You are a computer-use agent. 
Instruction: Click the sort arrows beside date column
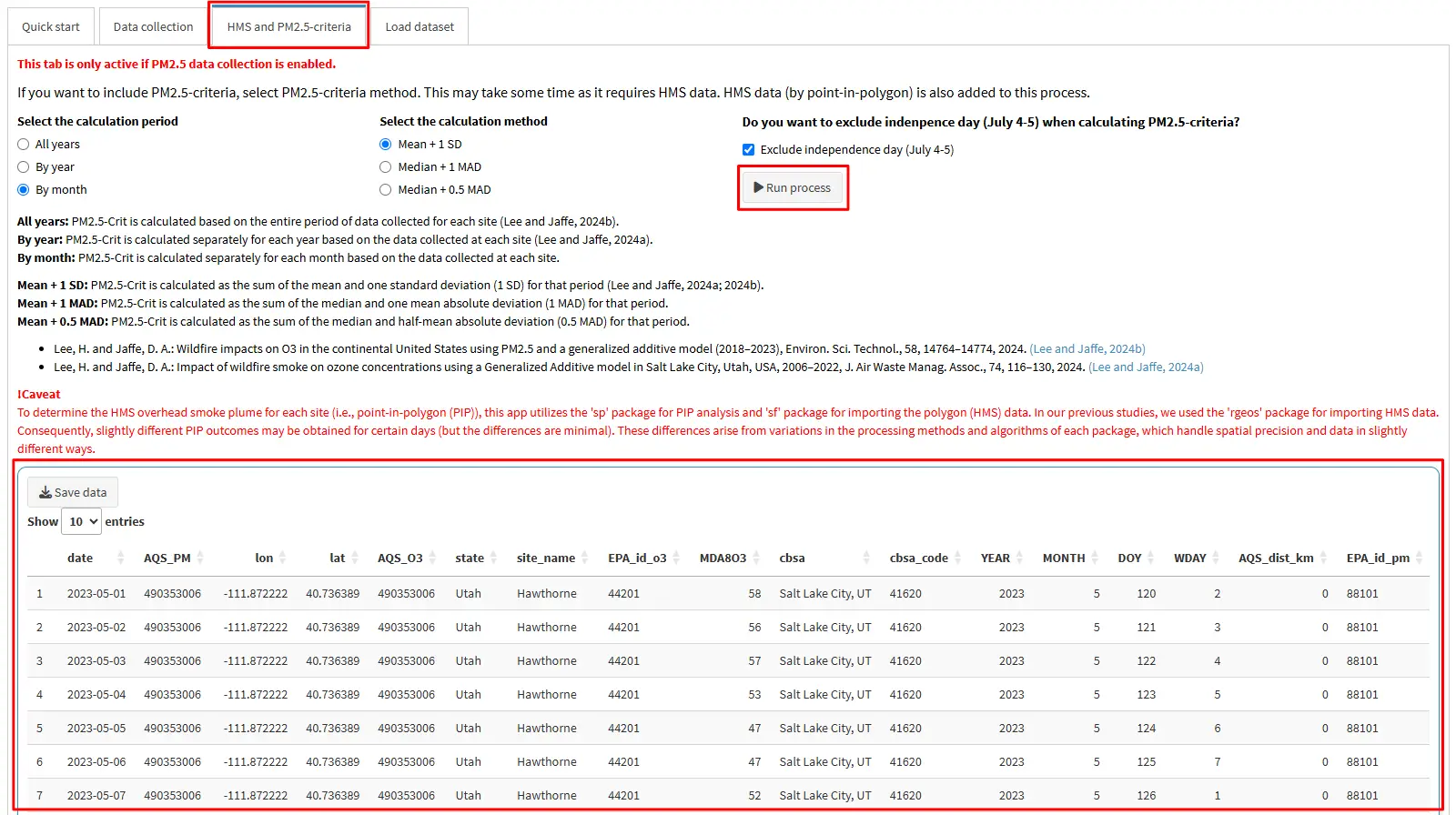click(120, 558)
